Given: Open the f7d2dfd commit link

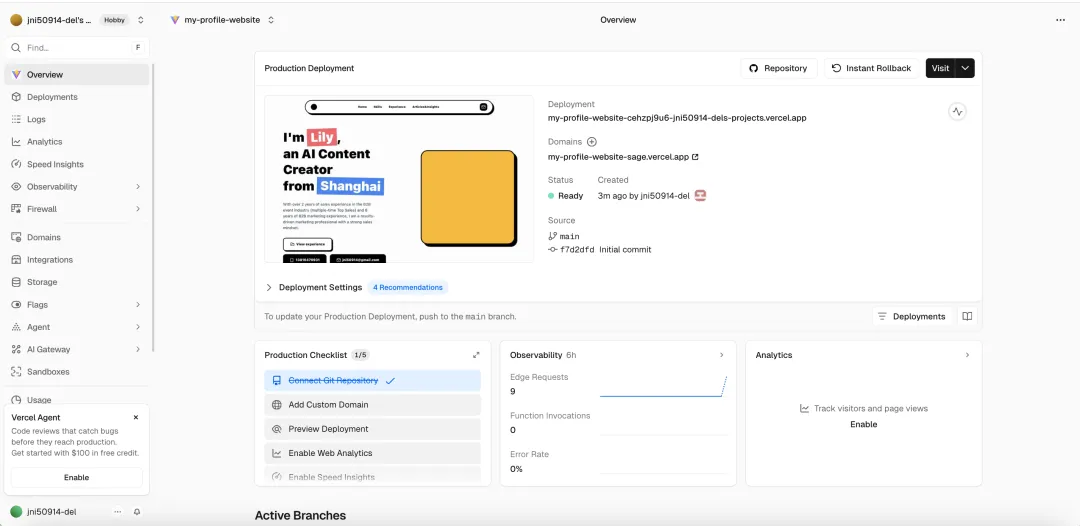Looking at the screenshot, I should pyautogui.click(x=577, y=250).
